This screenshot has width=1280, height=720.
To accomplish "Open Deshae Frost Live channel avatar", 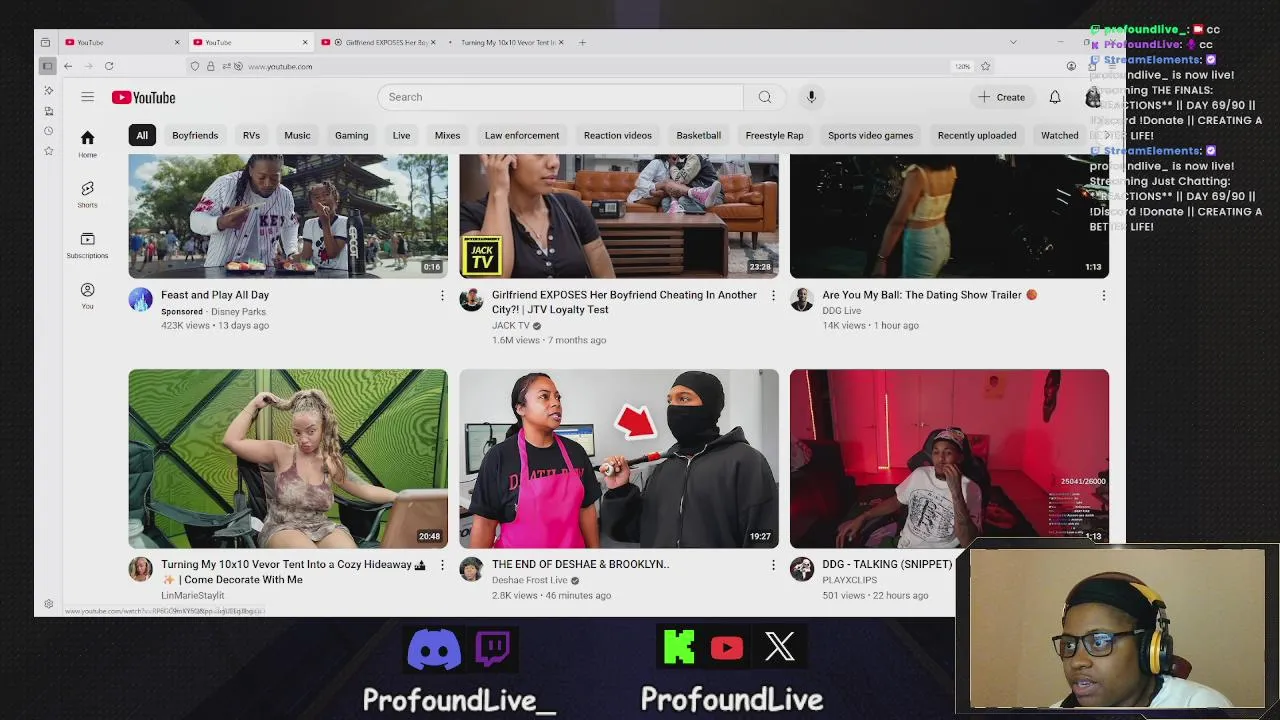I will click(471, 569).
